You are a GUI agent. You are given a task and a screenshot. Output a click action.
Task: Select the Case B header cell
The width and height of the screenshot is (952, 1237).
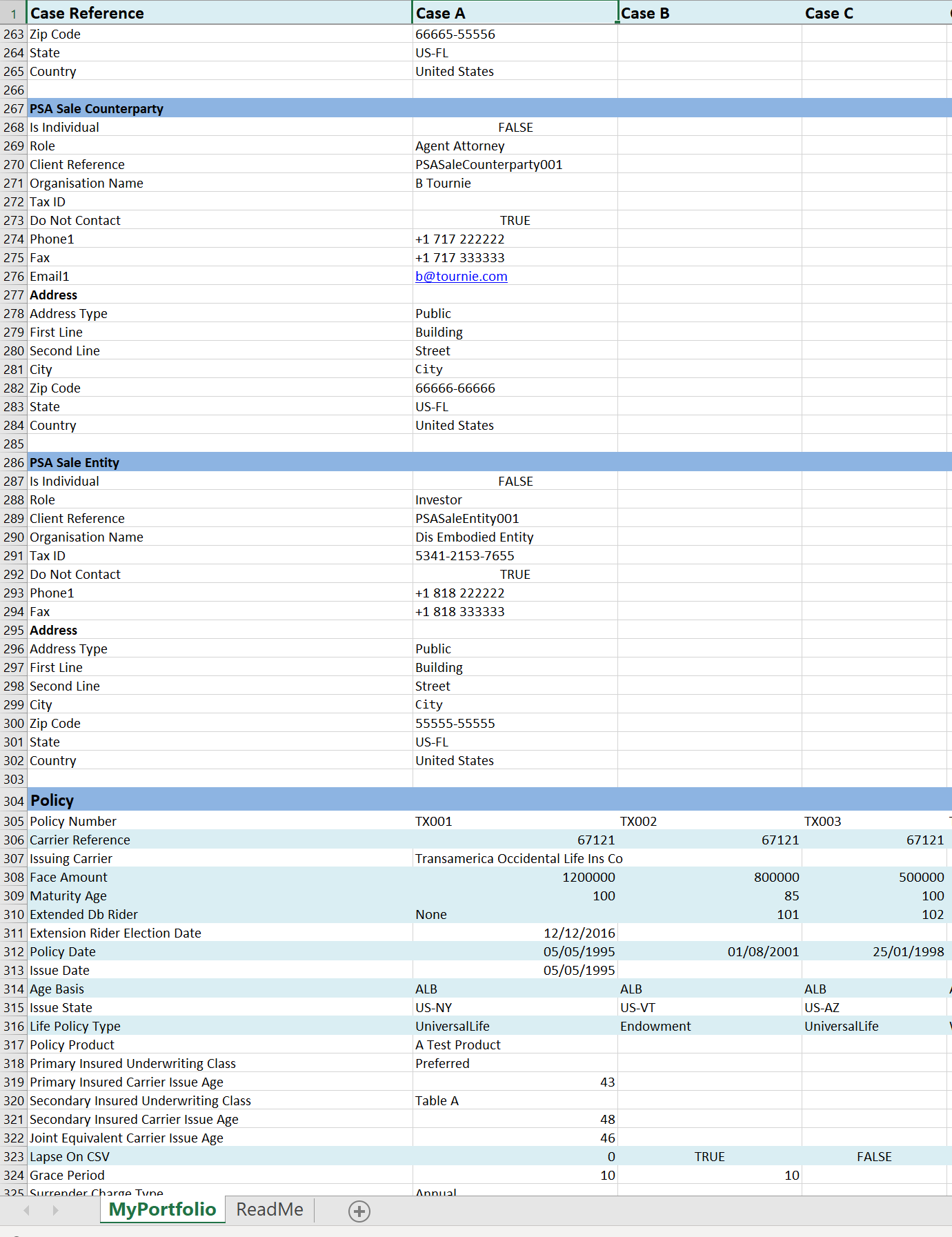pyautogui.click(x=709, y=13)
